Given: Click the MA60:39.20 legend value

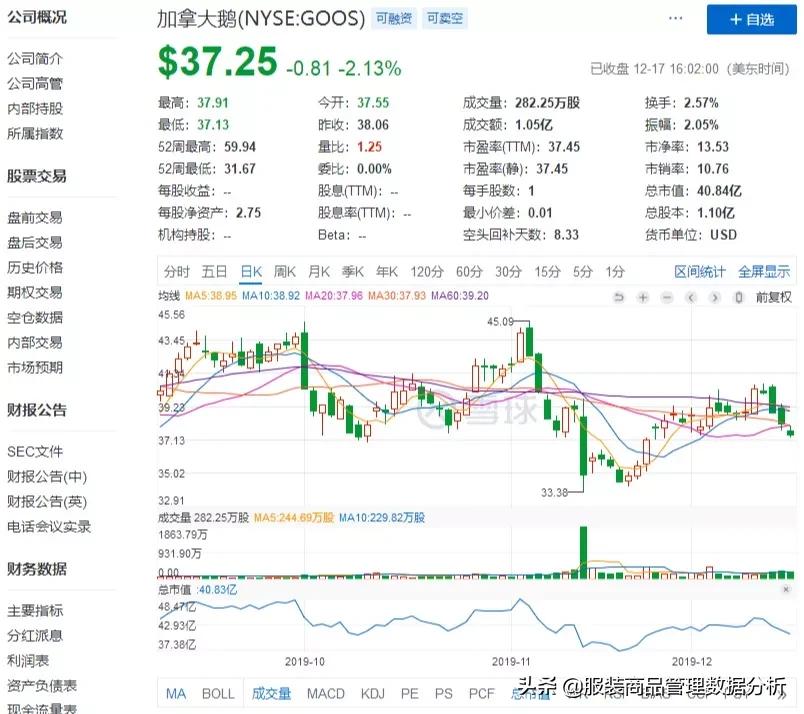Looking at the screenshot, I should pyautogui.click(x=460, y=296).
